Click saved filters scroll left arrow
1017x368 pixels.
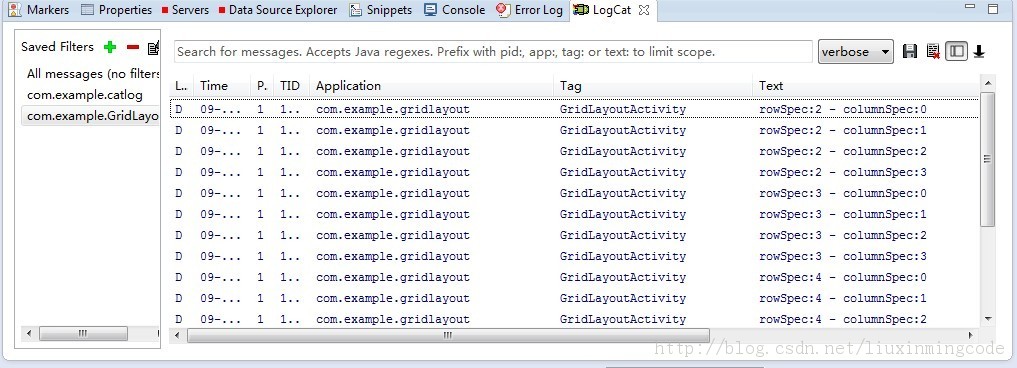(28, 334)
